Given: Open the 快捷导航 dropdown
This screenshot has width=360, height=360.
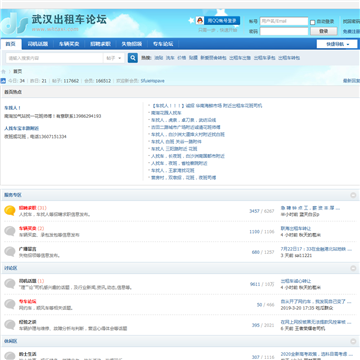Looking at the screenshot, I should click(337, 44).
